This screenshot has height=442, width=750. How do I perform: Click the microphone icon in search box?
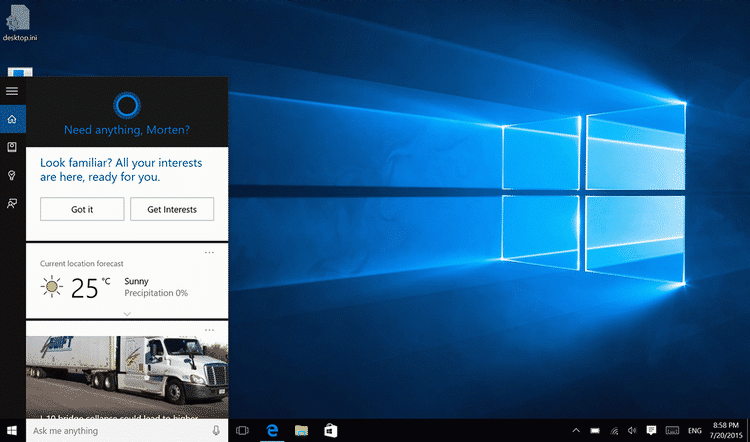216,431
